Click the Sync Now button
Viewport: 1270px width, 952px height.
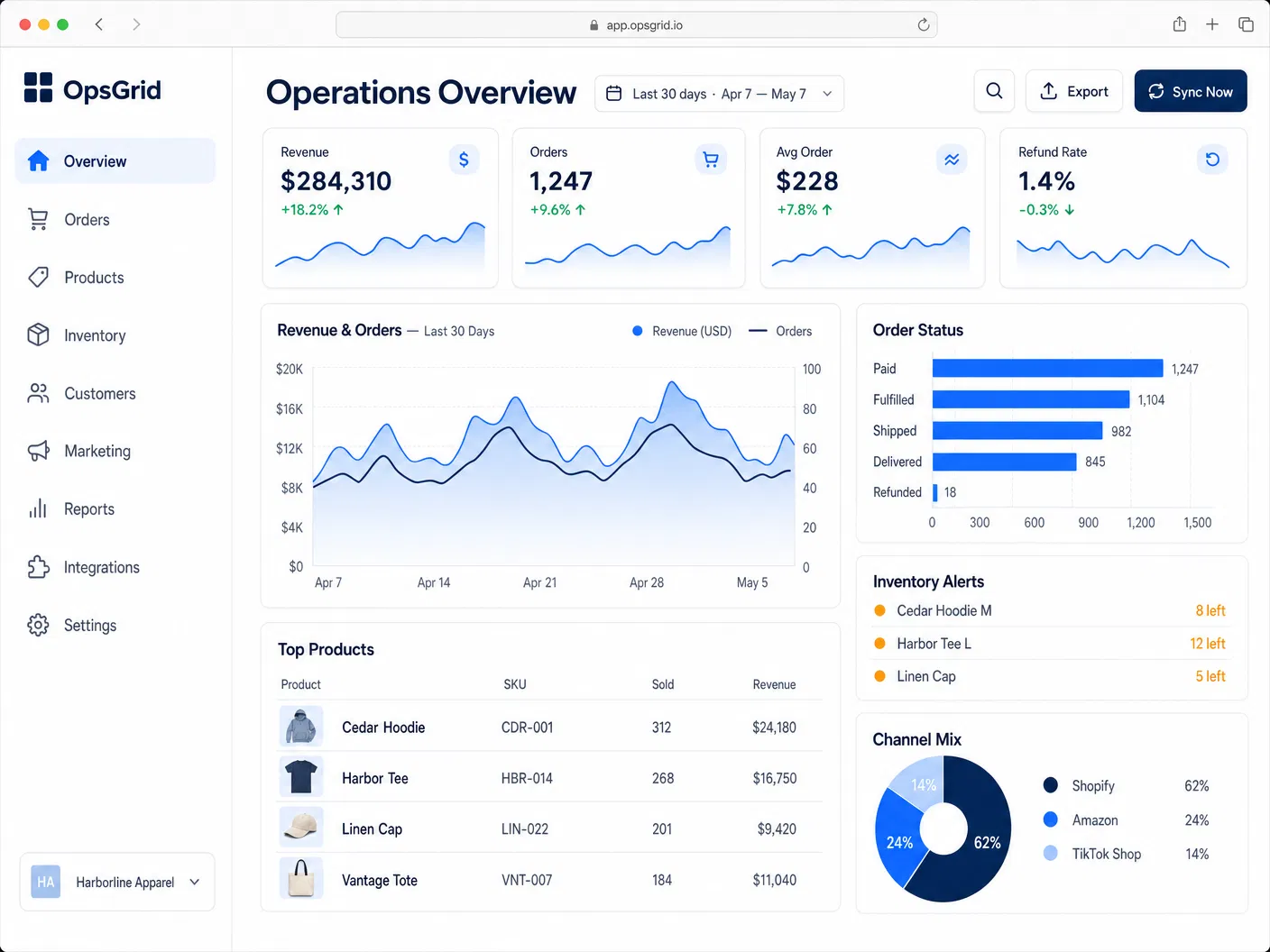pyautogui.click(x=1191, y=91)
